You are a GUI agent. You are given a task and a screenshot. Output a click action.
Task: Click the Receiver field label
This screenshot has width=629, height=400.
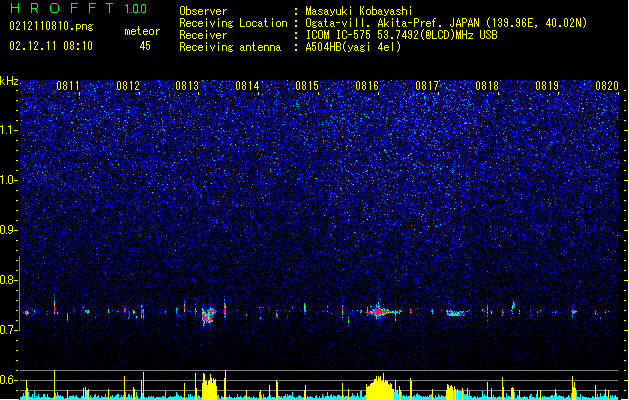pyautogui.click(x=203, y=35)
